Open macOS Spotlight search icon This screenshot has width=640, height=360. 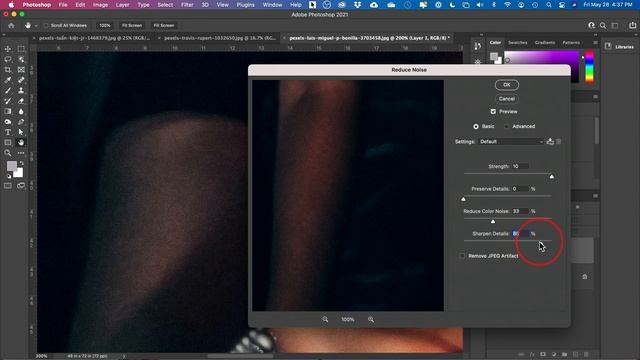point(549,5)
